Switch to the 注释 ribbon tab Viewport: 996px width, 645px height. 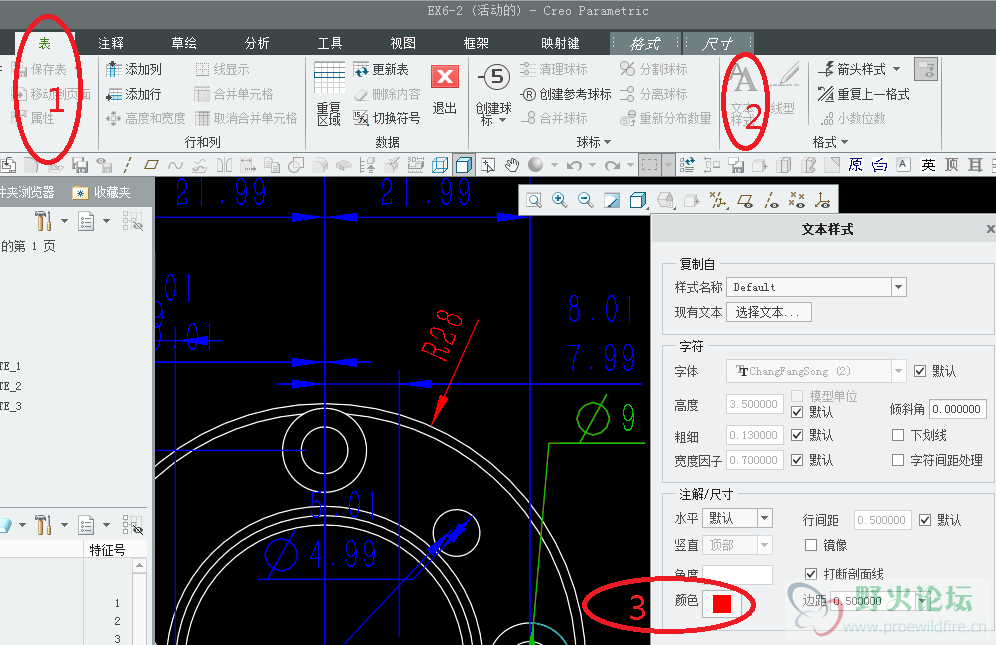coord(111,43)
